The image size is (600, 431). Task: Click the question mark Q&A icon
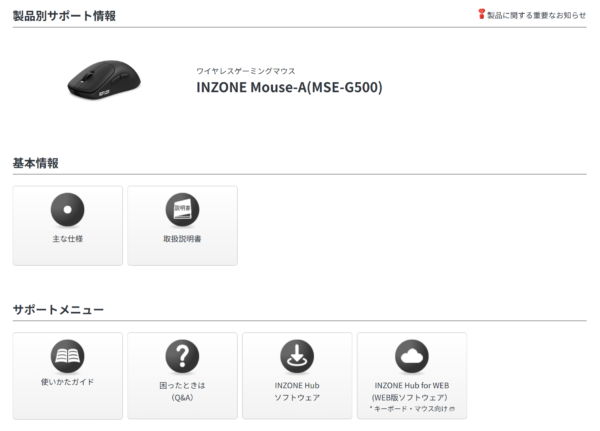(182, 355)
